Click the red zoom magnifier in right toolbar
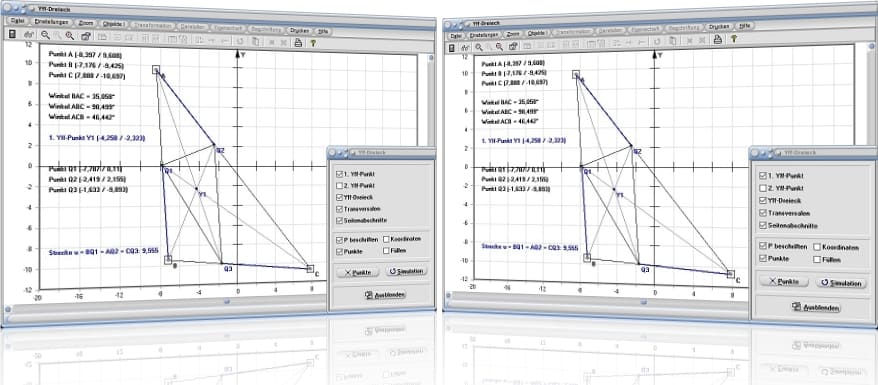The width and height of the screenshot is (878, 385). click(499, 47)
